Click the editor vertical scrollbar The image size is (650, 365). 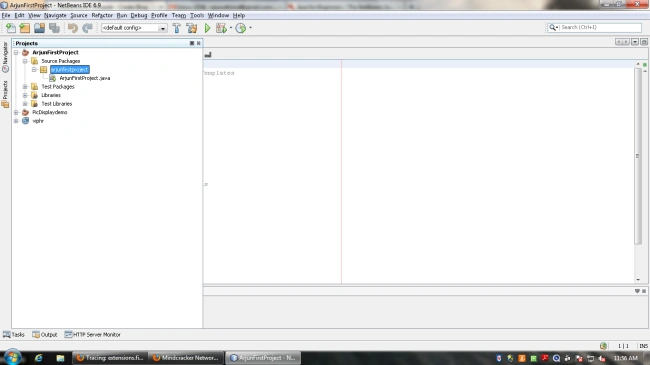[638, 156]
